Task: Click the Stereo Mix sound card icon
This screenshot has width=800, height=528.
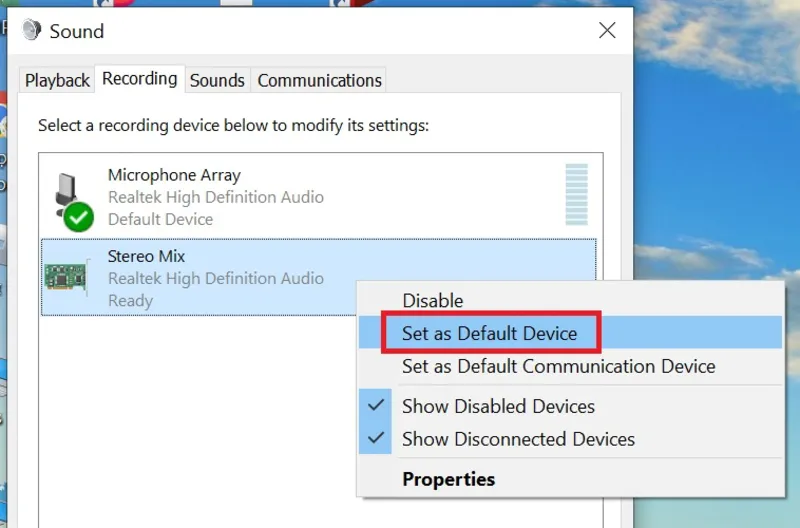Action: pos(66,273)
